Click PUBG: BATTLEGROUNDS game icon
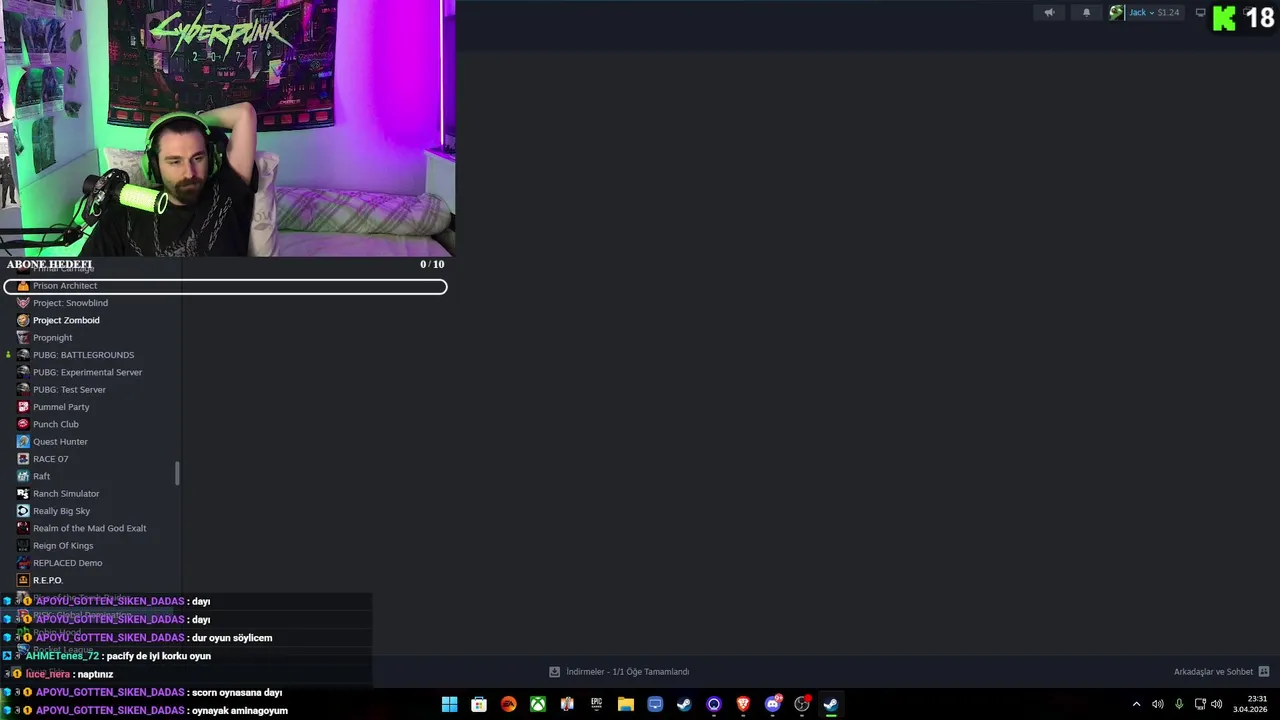1280x720 pixels. [23, 355]
